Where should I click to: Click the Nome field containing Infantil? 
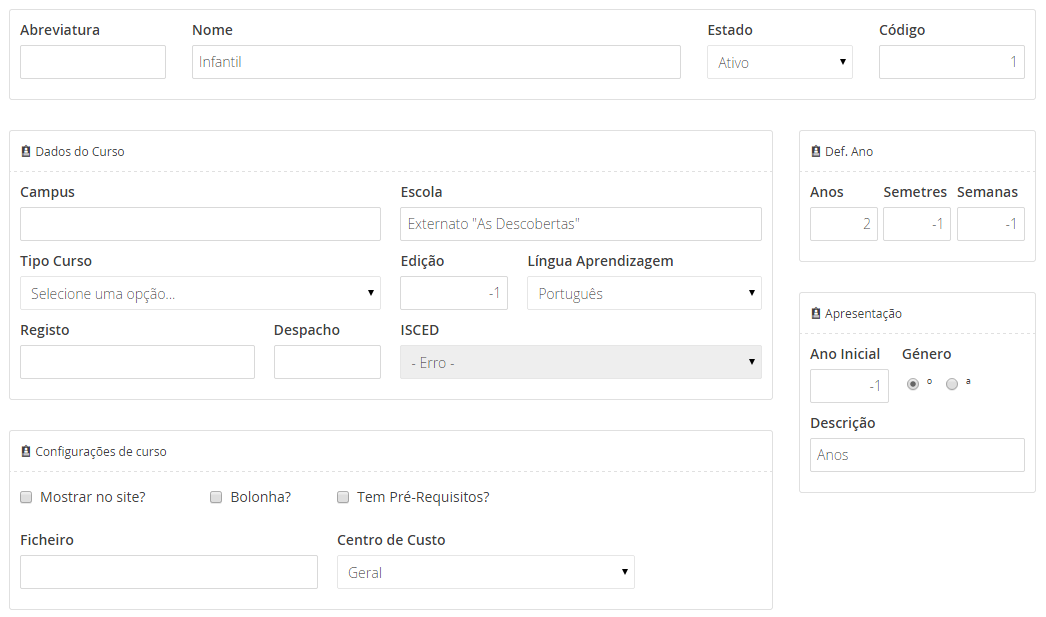click(436, 62)
